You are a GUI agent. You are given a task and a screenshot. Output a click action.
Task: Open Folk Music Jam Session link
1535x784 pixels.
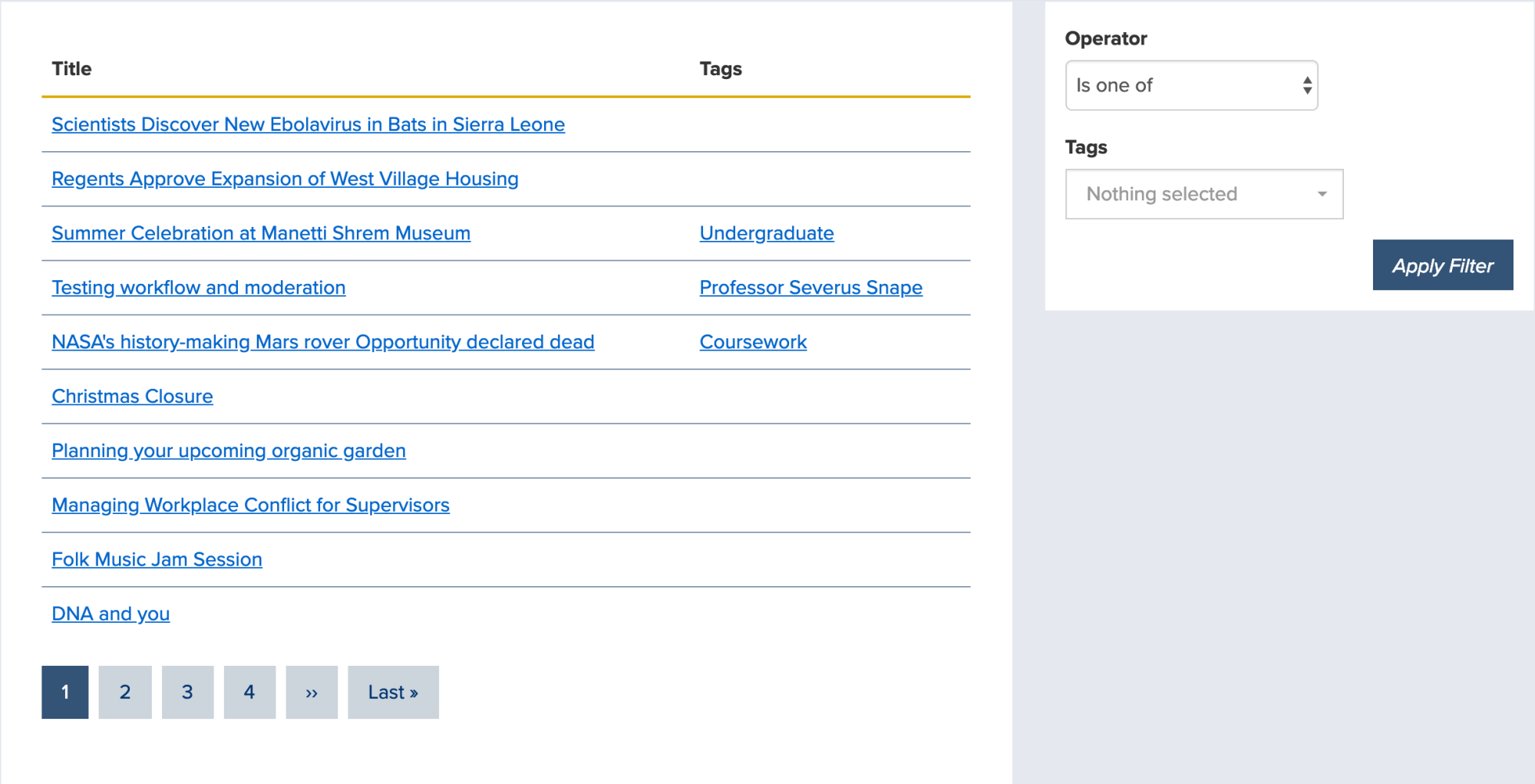(157, 560)
